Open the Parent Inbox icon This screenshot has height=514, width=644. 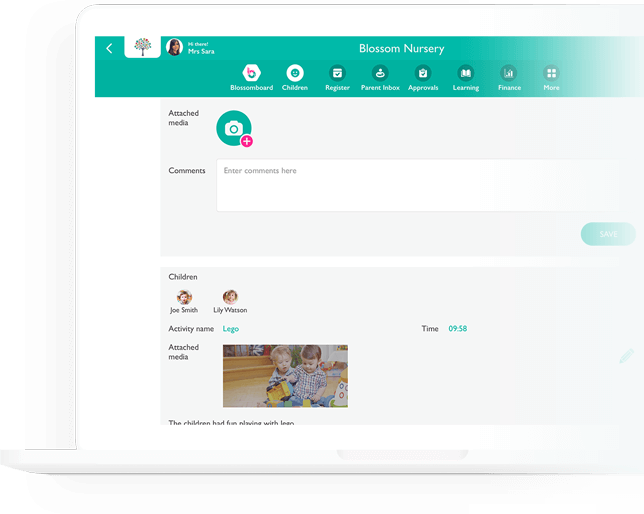(380, 73)
